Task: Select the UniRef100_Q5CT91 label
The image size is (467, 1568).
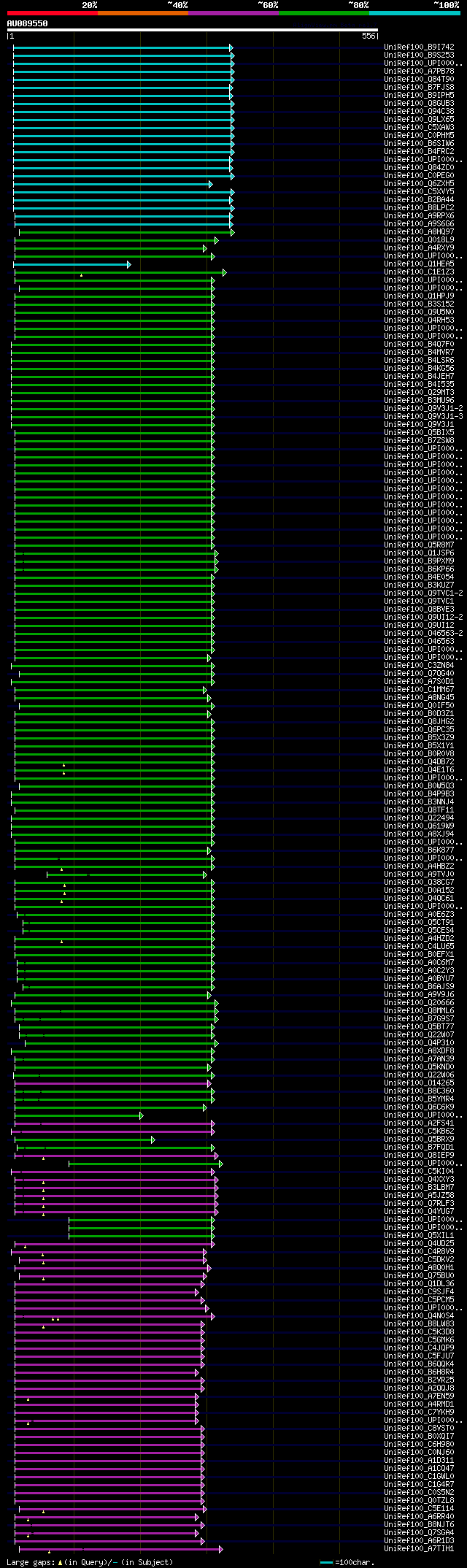Action: click(x=419, y=922)
